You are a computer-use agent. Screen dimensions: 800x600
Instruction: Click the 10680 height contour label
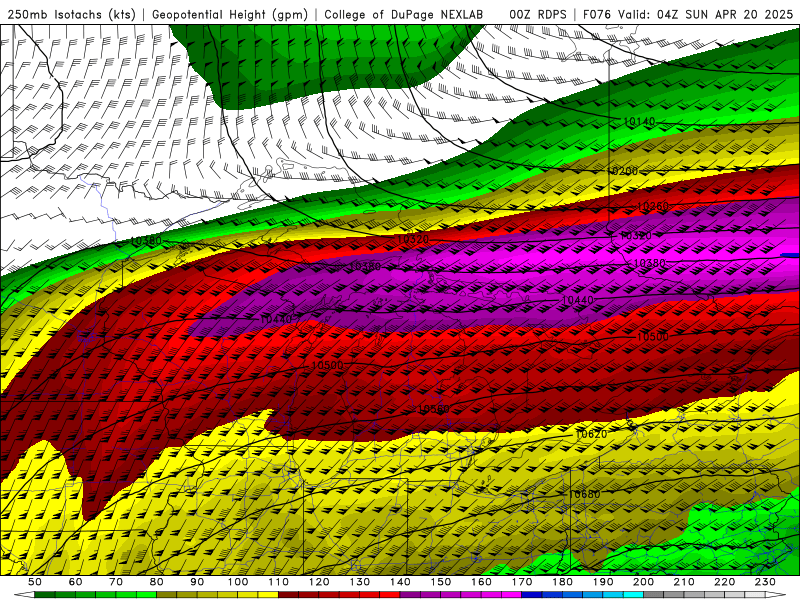(x=584, y=494)
